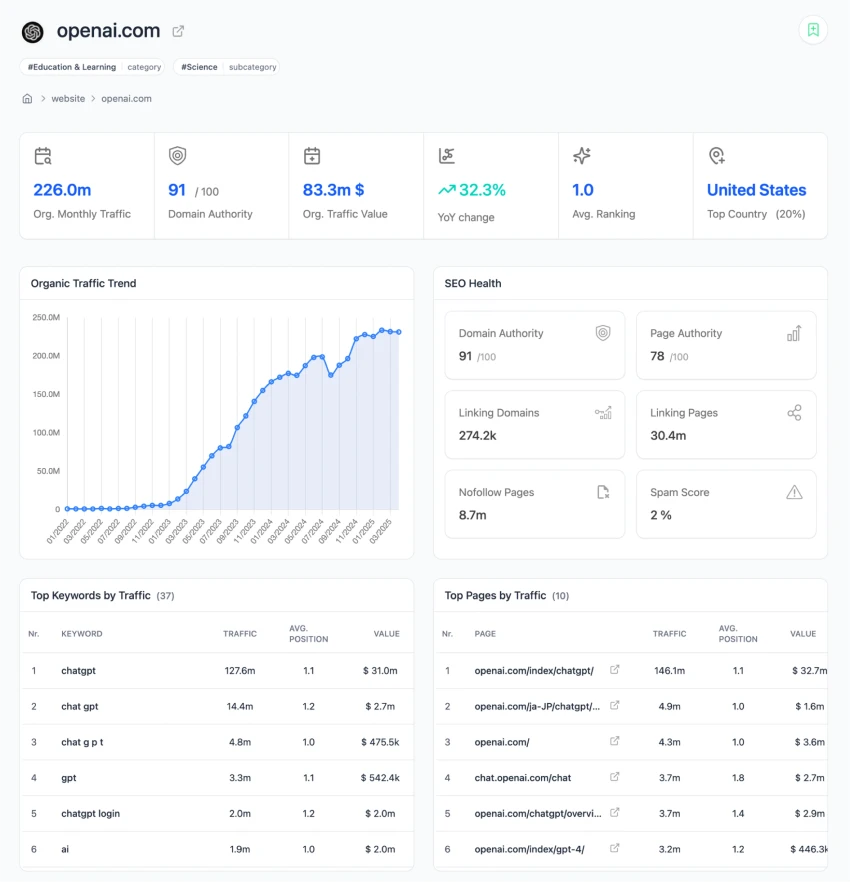This screenshot has height=882, width=850.
Task: Open the external link icon beside openai.com title
Action: click(178, 31)
